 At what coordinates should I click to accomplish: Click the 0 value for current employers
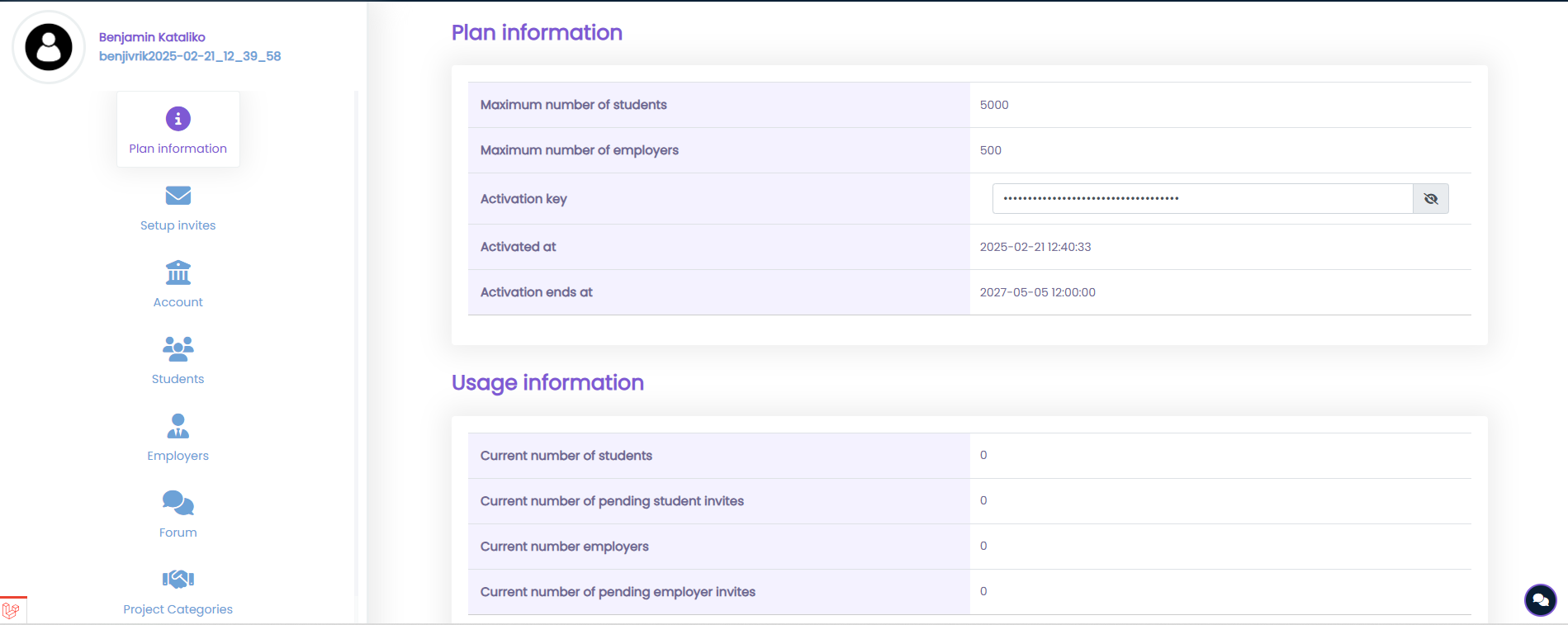point(983,546)
